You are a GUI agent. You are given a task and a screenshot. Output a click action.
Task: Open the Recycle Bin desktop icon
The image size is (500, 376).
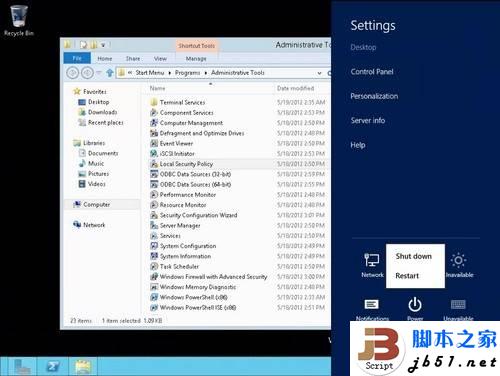tap(19, 19)
